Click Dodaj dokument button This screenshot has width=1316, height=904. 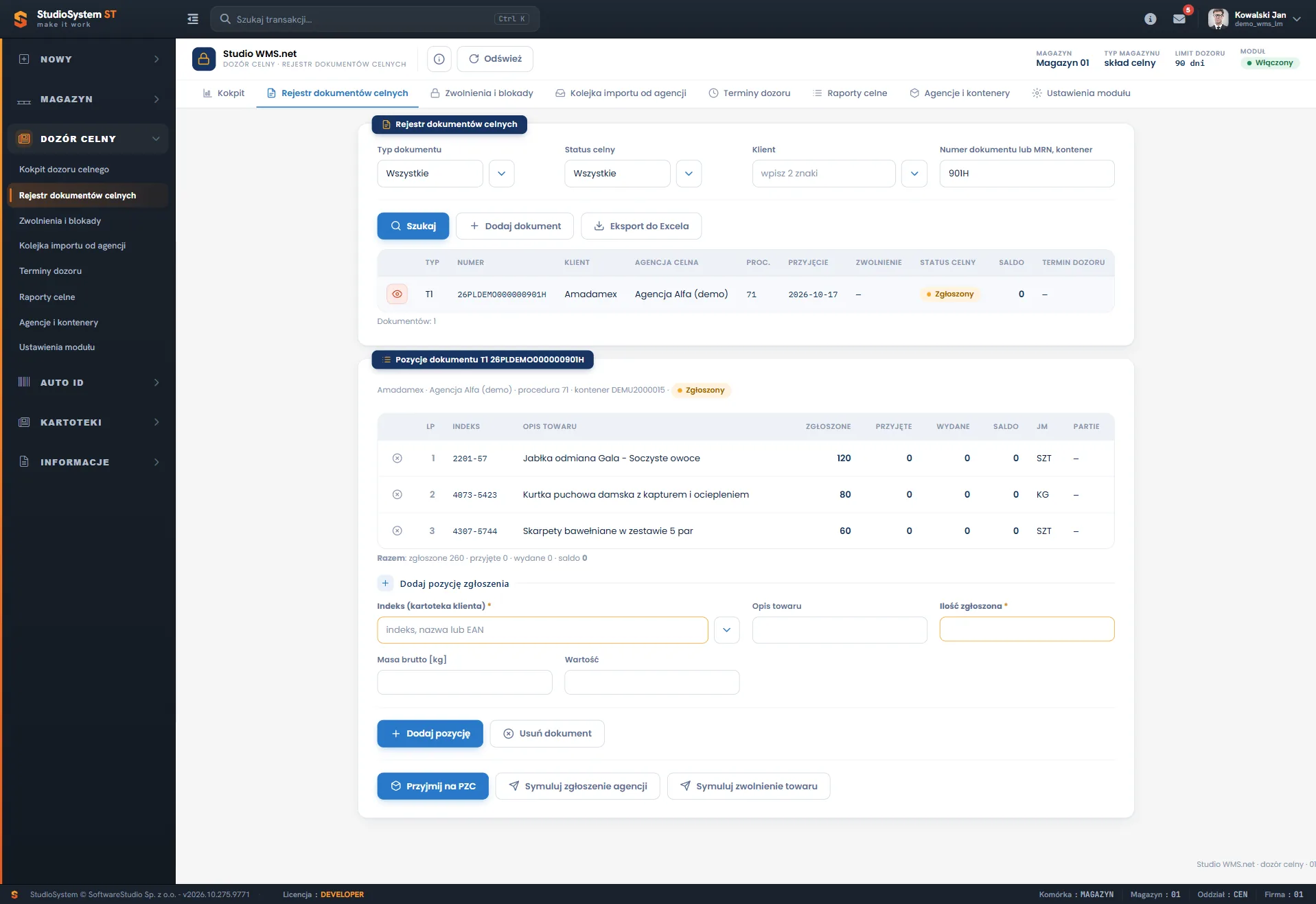515,226
